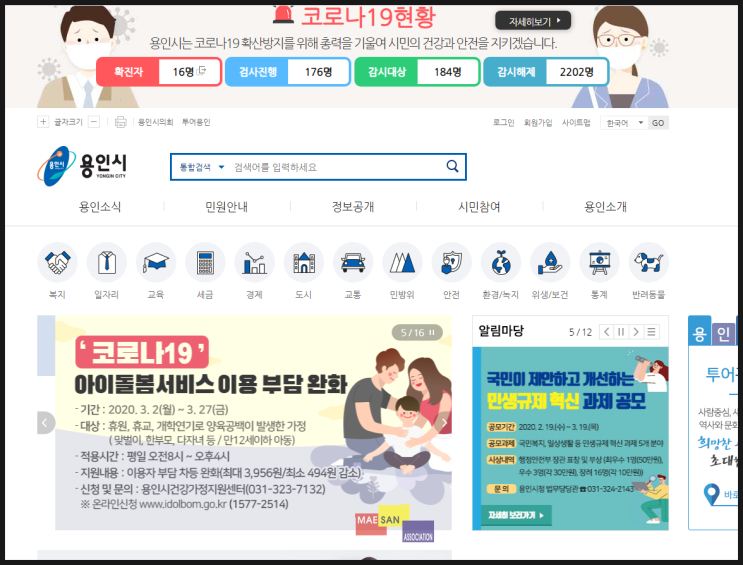Click the 로그인 link
Screen dimensions: 743x565
click(503, 122)
